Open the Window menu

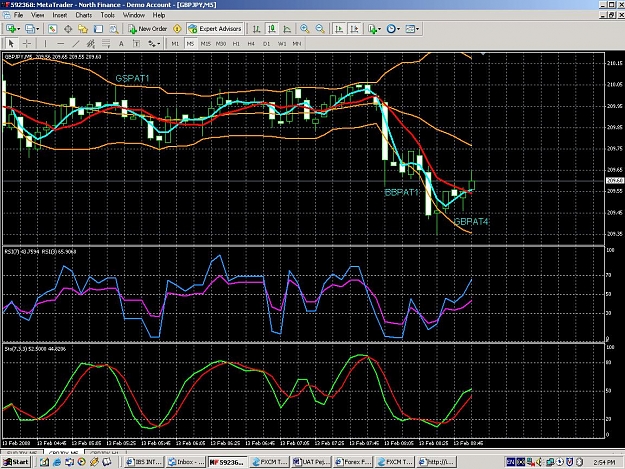(134, 15)
